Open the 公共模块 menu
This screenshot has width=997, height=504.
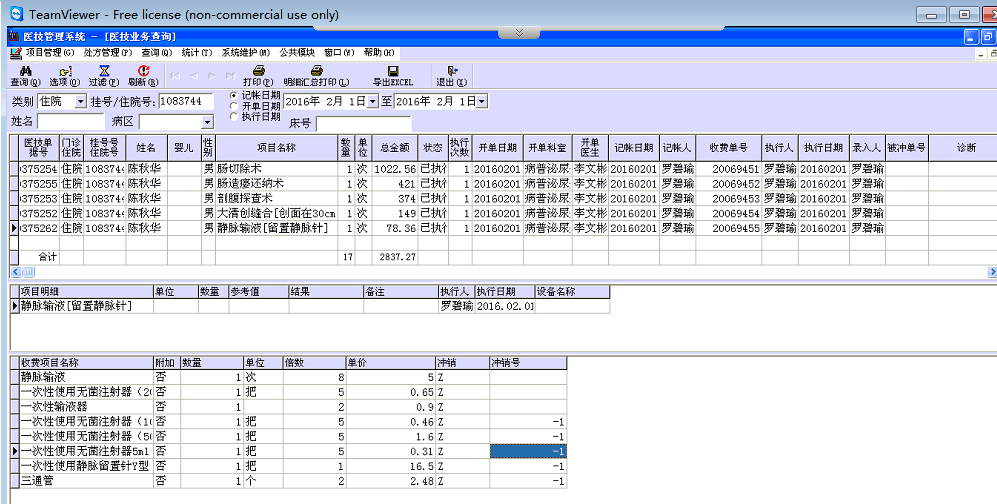coord(297,53)
